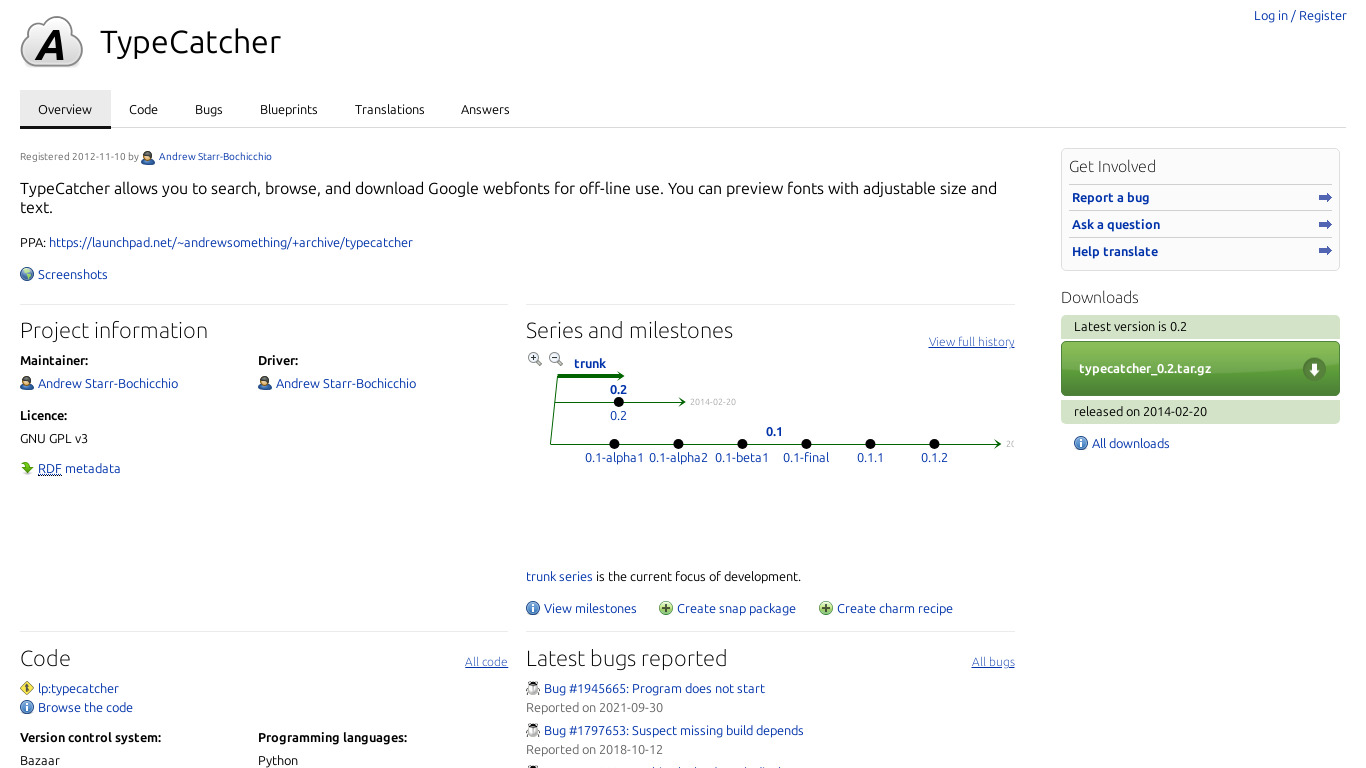Click the 0.1-final milestone label
Viewport: 1366px width, 768px height.
coord(806,457)
